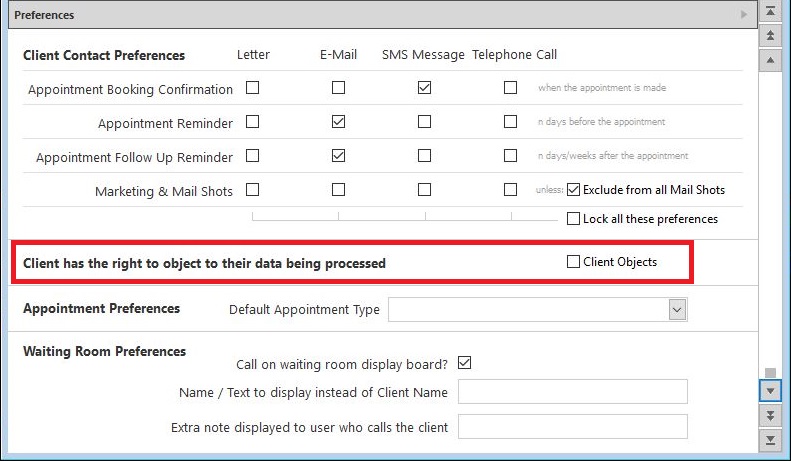Click the right to object heading text
Screen dimensions: 791x461
204,263
